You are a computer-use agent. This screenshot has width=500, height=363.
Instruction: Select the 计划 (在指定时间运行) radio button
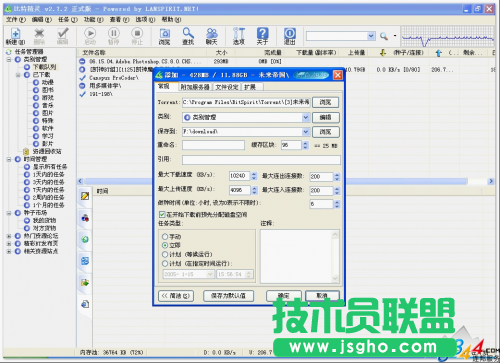tap(165, 264)
